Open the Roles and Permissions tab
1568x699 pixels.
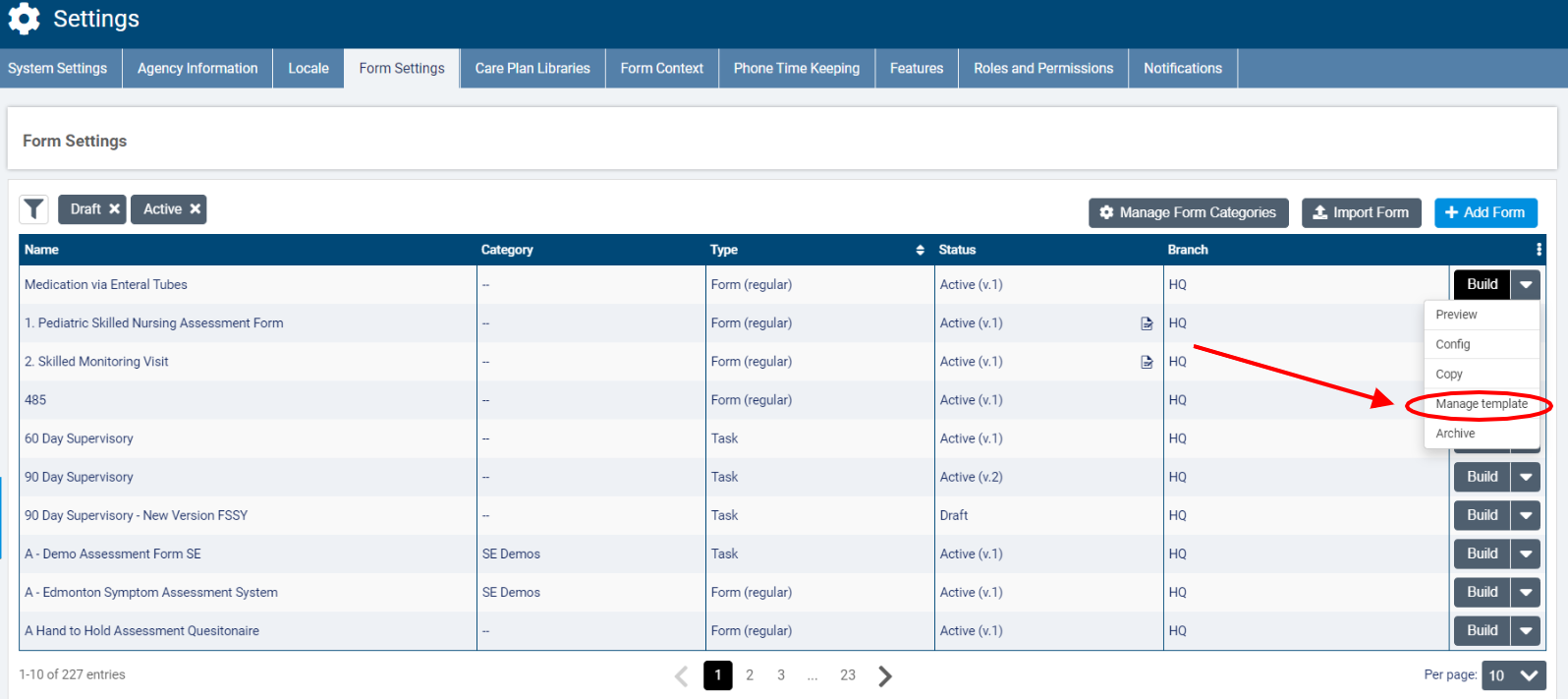coord(1043,69)
